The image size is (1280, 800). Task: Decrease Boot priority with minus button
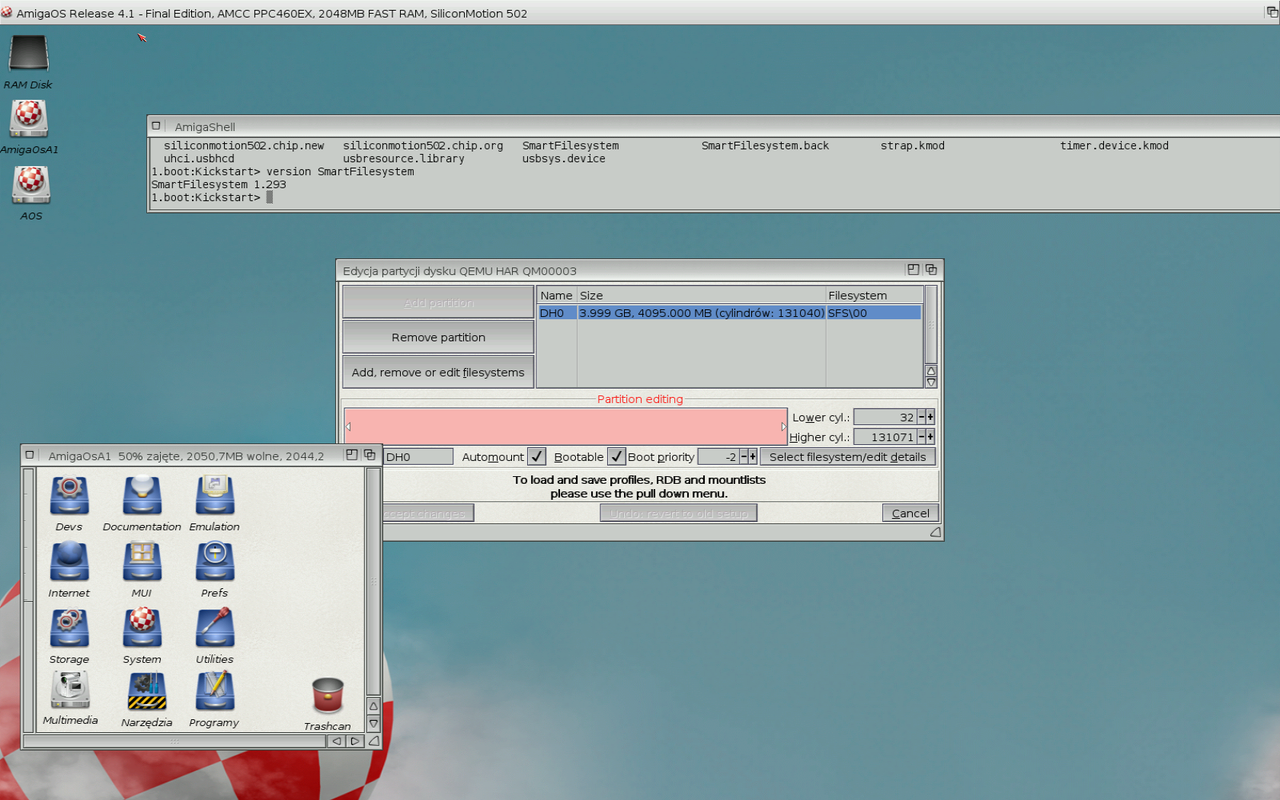(743, 456)
